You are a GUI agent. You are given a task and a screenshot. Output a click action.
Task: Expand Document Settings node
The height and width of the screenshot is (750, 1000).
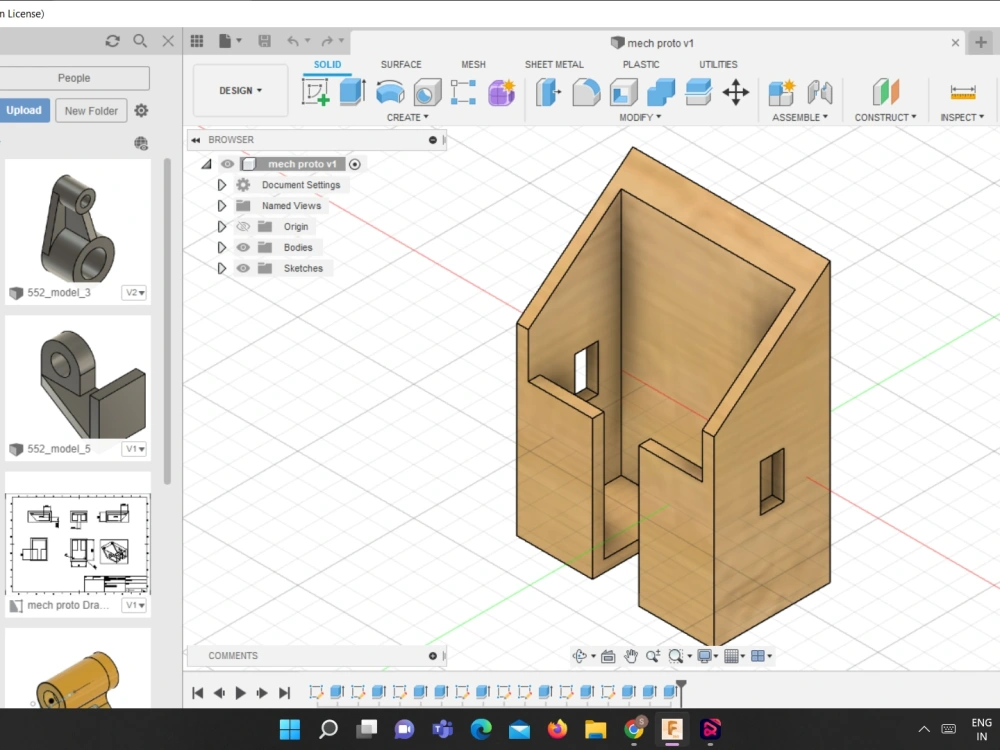tap(221, 185)
